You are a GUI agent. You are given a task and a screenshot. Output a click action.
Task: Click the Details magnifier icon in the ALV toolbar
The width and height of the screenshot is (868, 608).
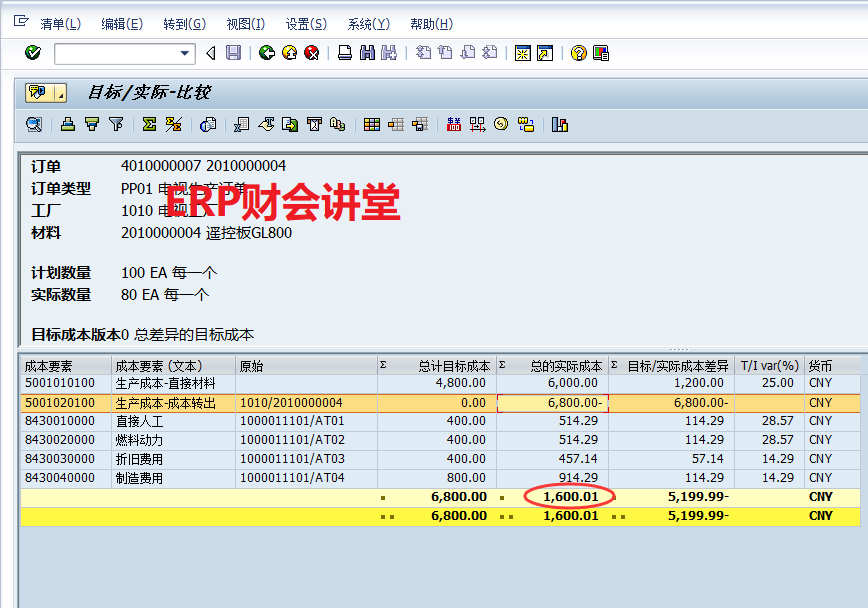tap(34, 124)
